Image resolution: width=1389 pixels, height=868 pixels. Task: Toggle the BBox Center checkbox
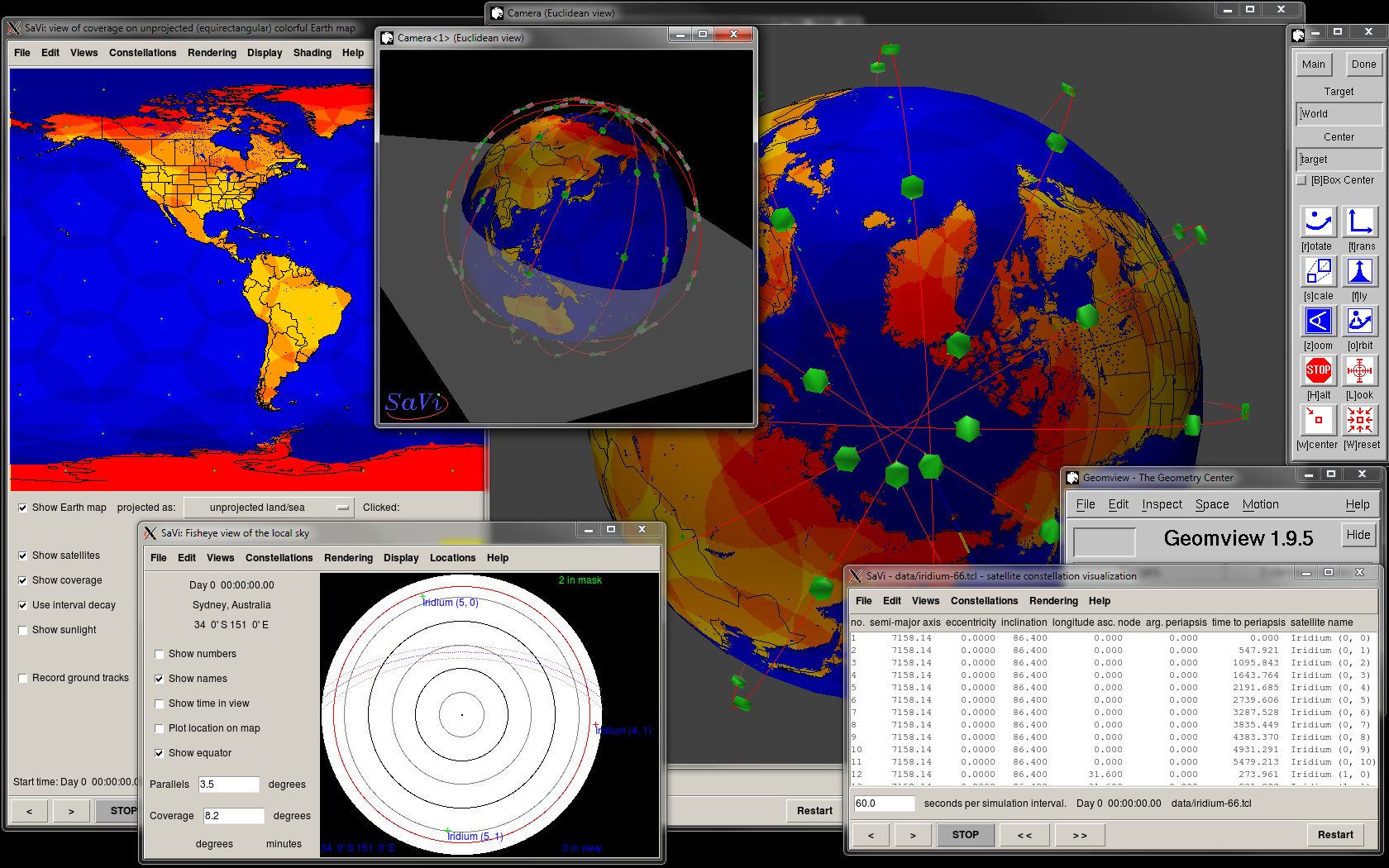[1301, 180]
